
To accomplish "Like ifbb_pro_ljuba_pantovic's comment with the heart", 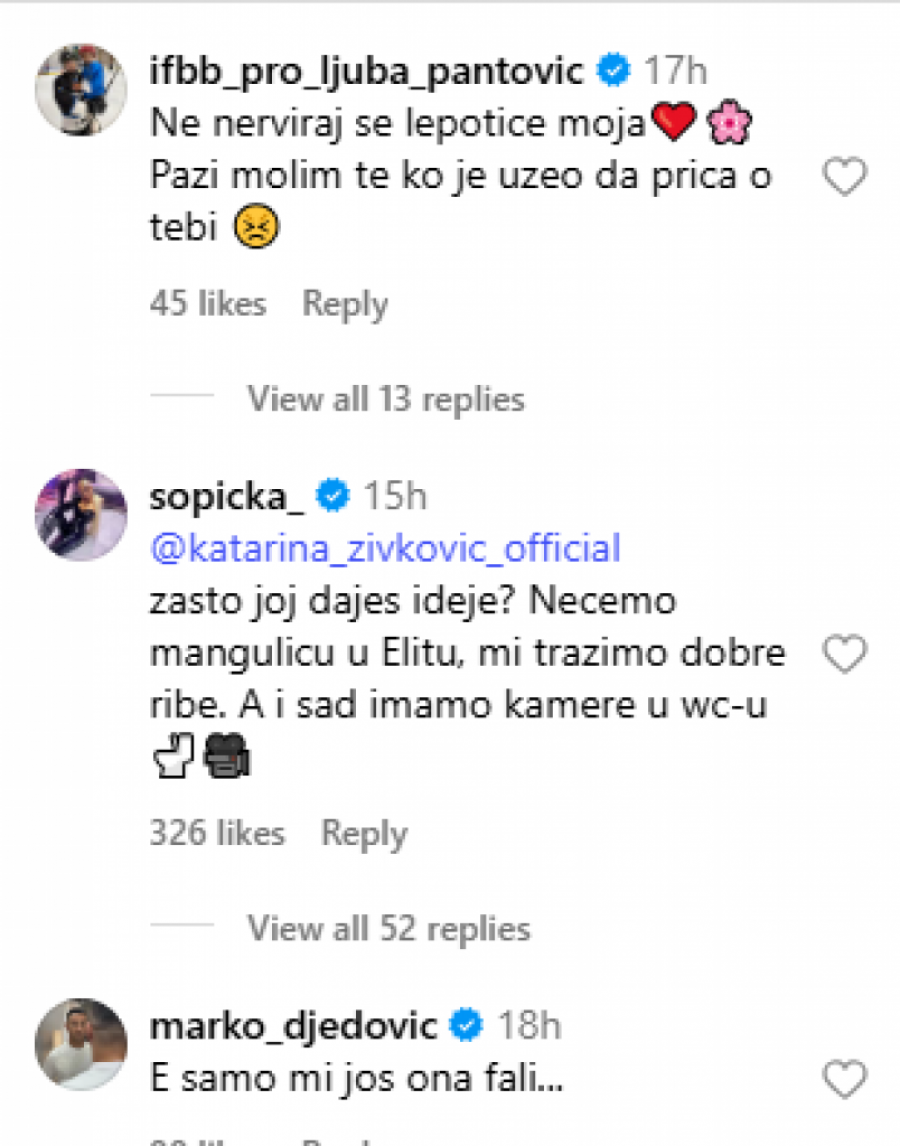I will pyautogui.click(x=843, y=177).
